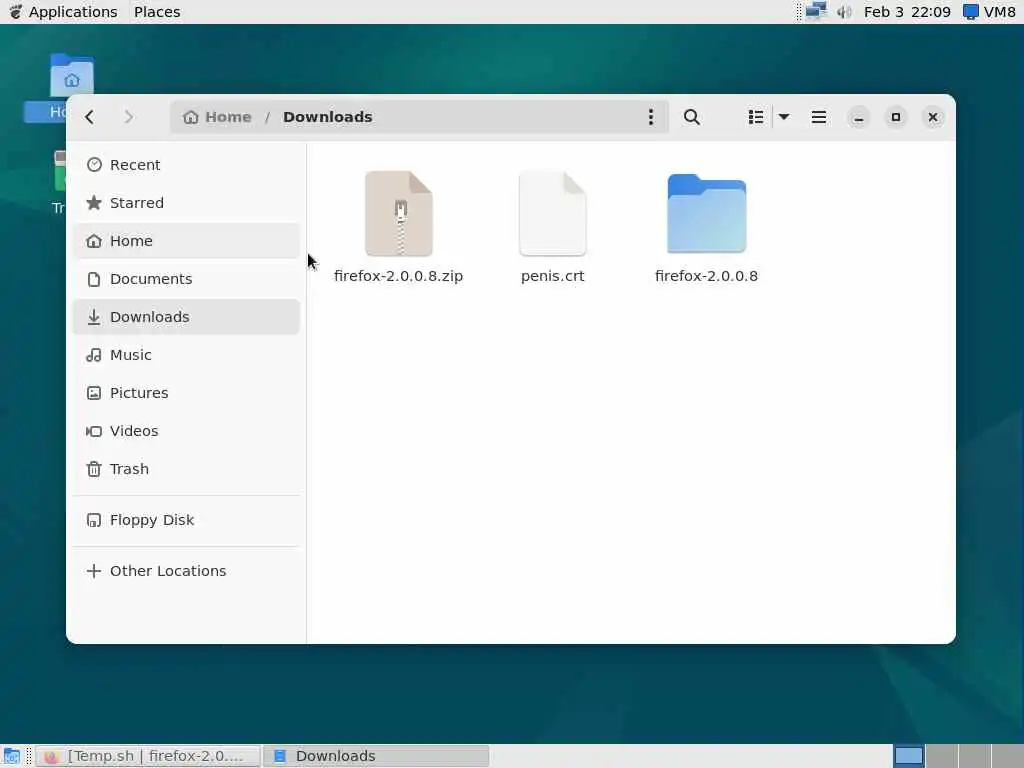Select the first workspace in switcher

[908, 756]
